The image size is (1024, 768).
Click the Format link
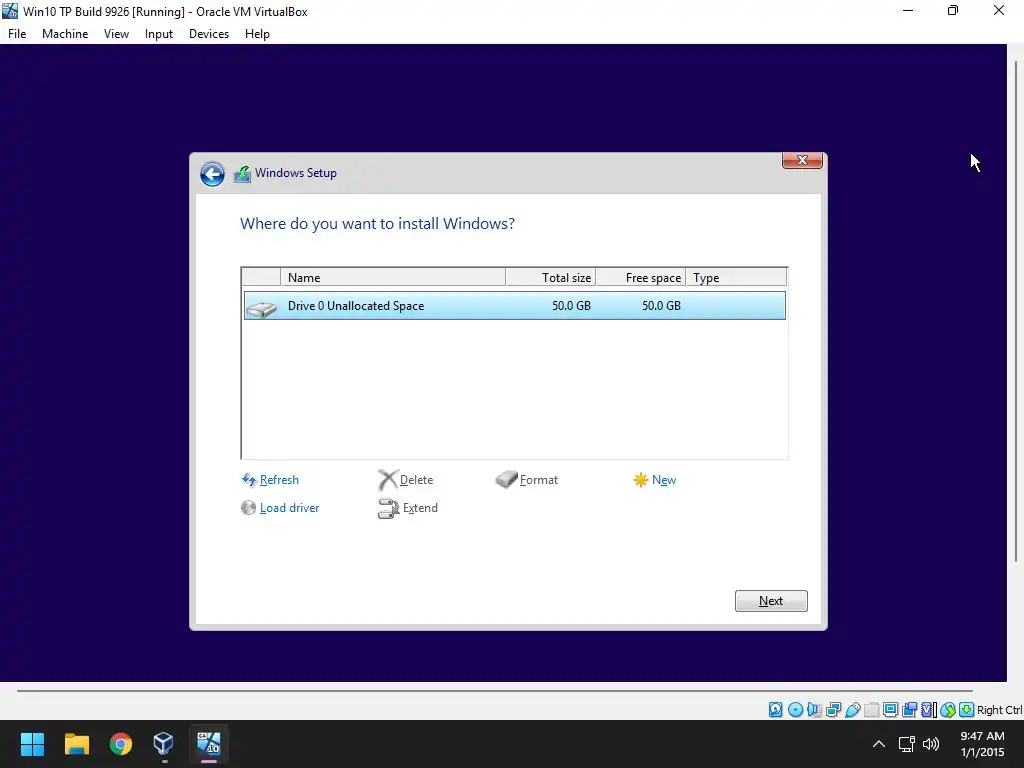(539, 480)
